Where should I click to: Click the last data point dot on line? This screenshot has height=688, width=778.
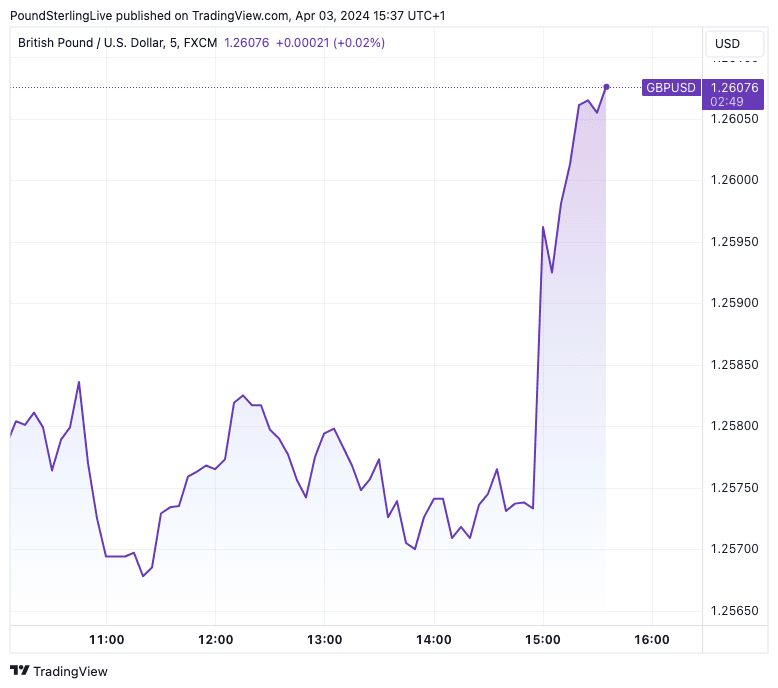coord(606,87)
